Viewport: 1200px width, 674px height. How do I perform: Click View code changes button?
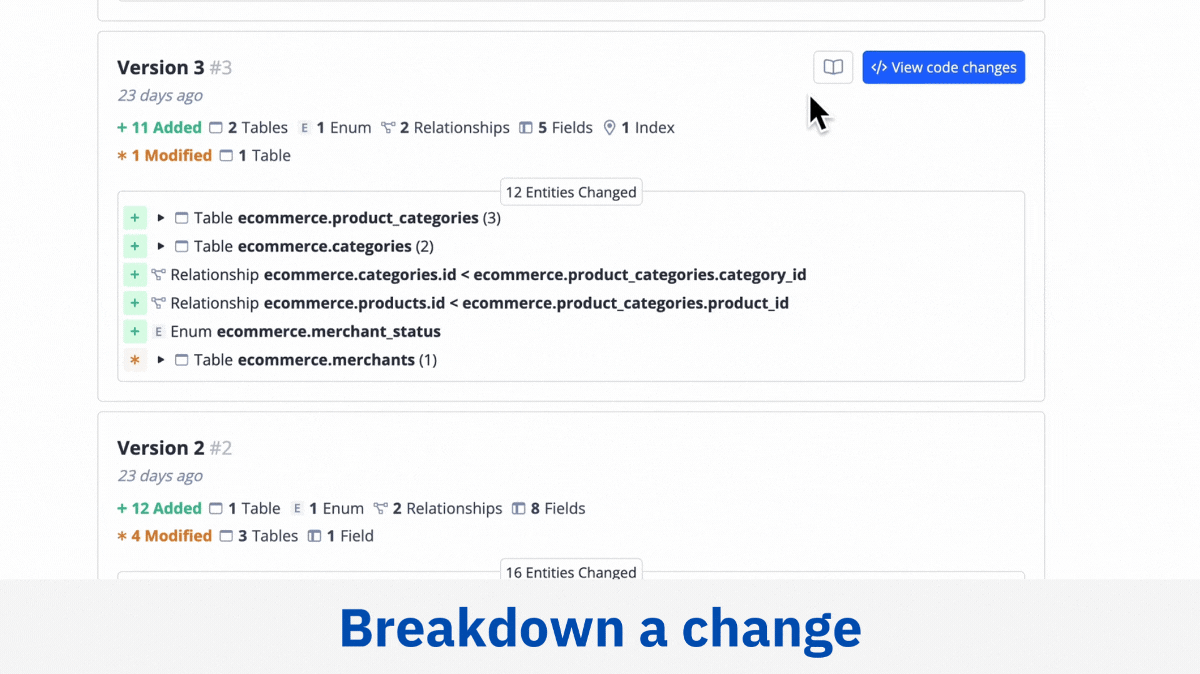pos(943,67)
